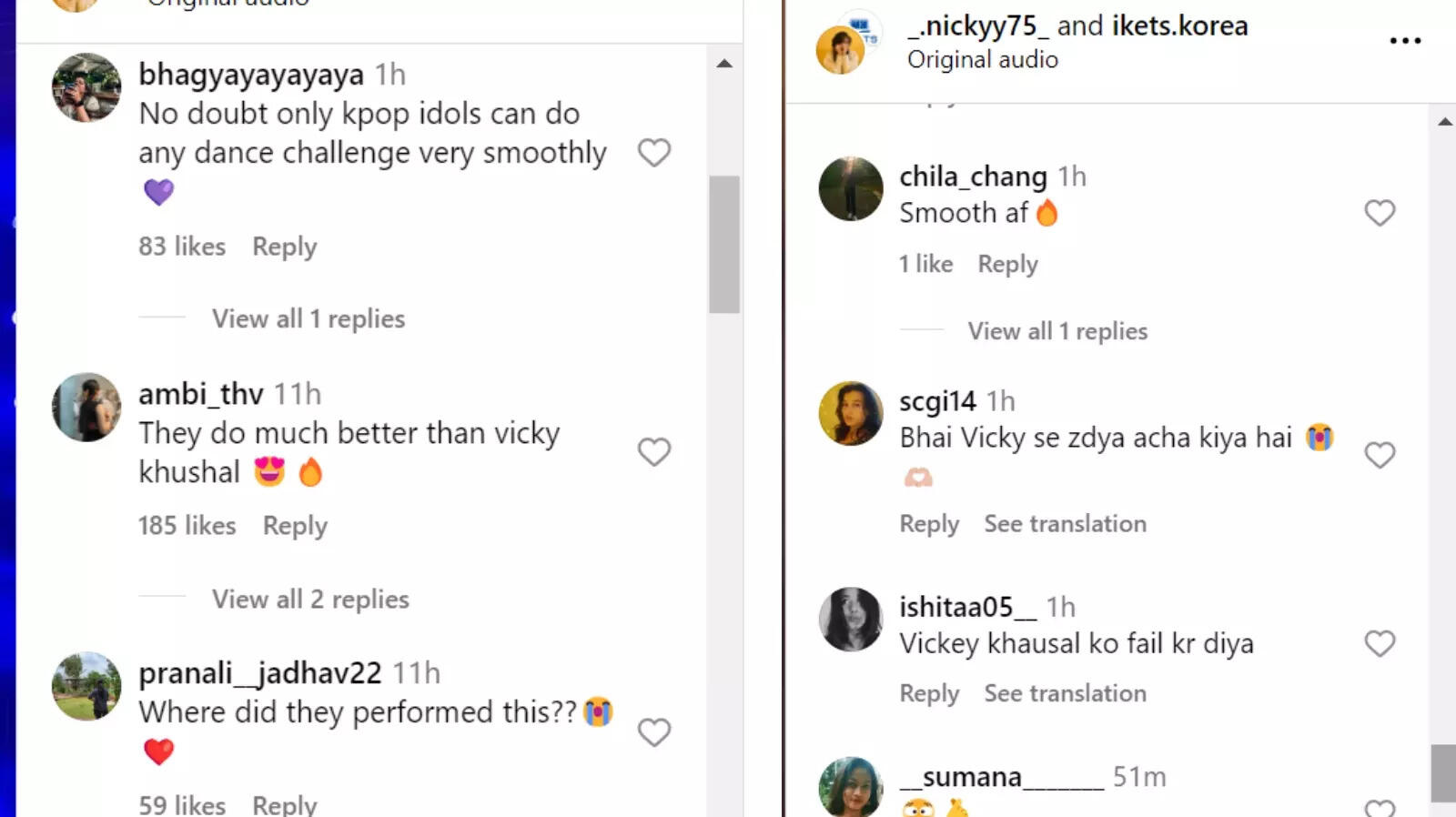Screen dimensions: 1456x817
Task: Toggle like on chila_chang's comment
Action: pos(1380,213)
